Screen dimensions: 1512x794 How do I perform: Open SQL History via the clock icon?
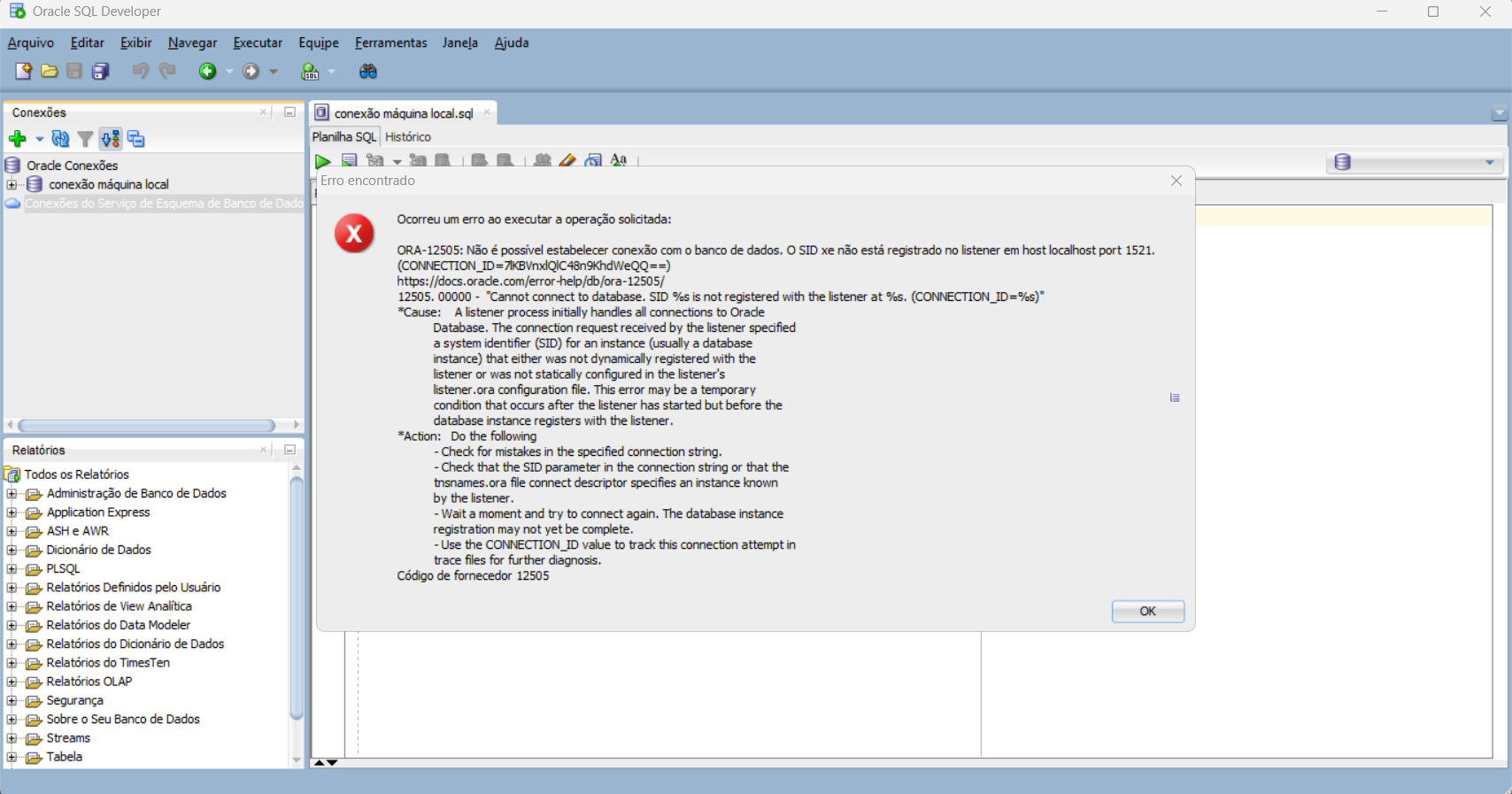(593, 161)
